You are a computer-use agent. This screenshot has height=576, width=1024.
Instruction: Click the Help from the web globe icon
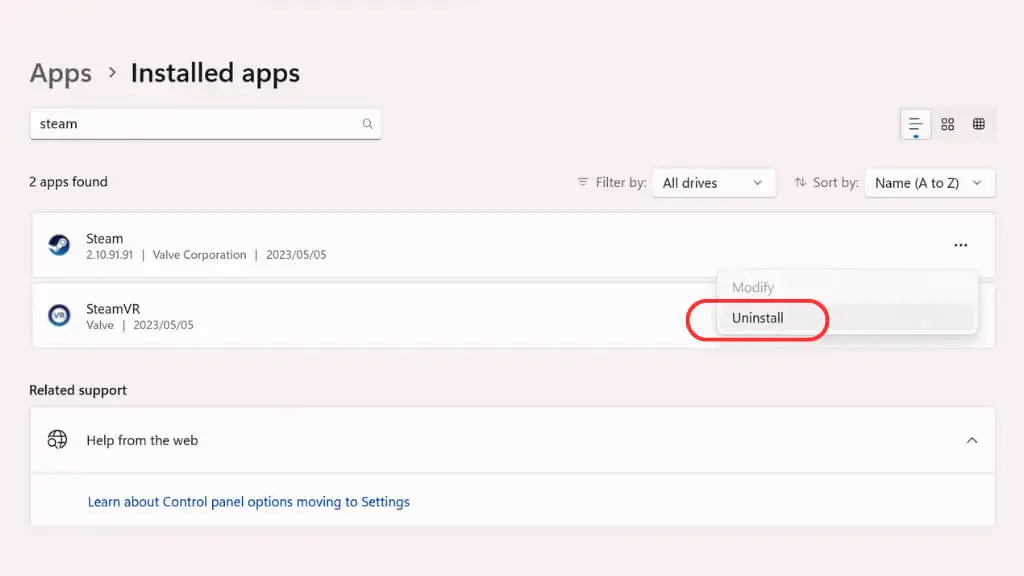[57, 440]
